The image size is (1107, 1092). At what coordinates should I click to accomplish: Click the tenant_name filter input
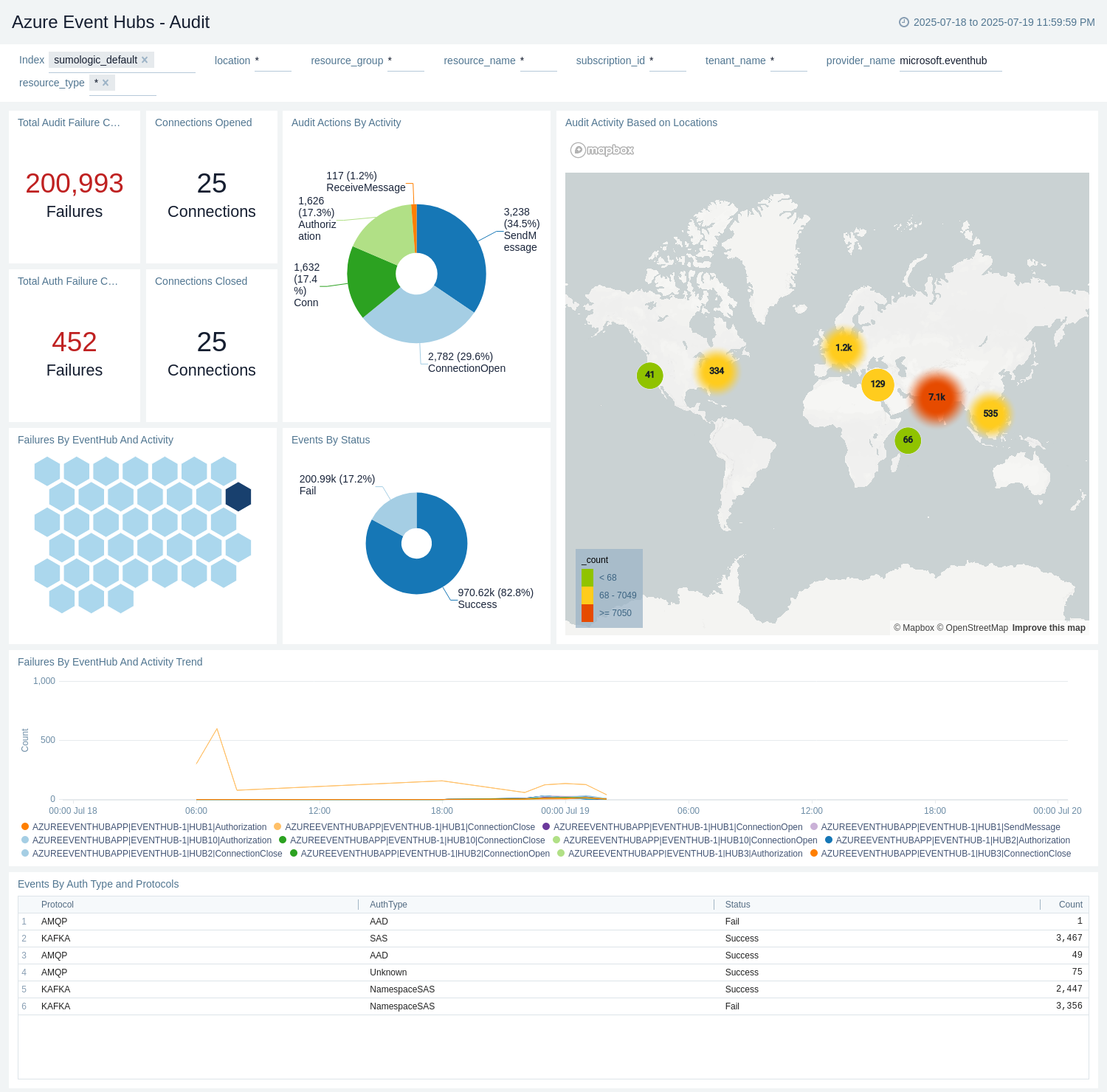tap(788, 61)
